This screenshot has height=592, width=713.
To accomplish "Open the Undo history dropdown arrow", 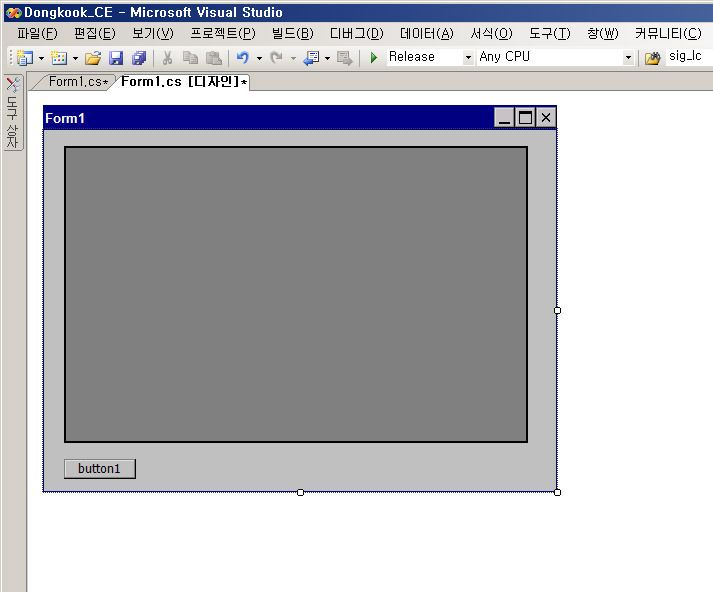I will tap(259, 58).
